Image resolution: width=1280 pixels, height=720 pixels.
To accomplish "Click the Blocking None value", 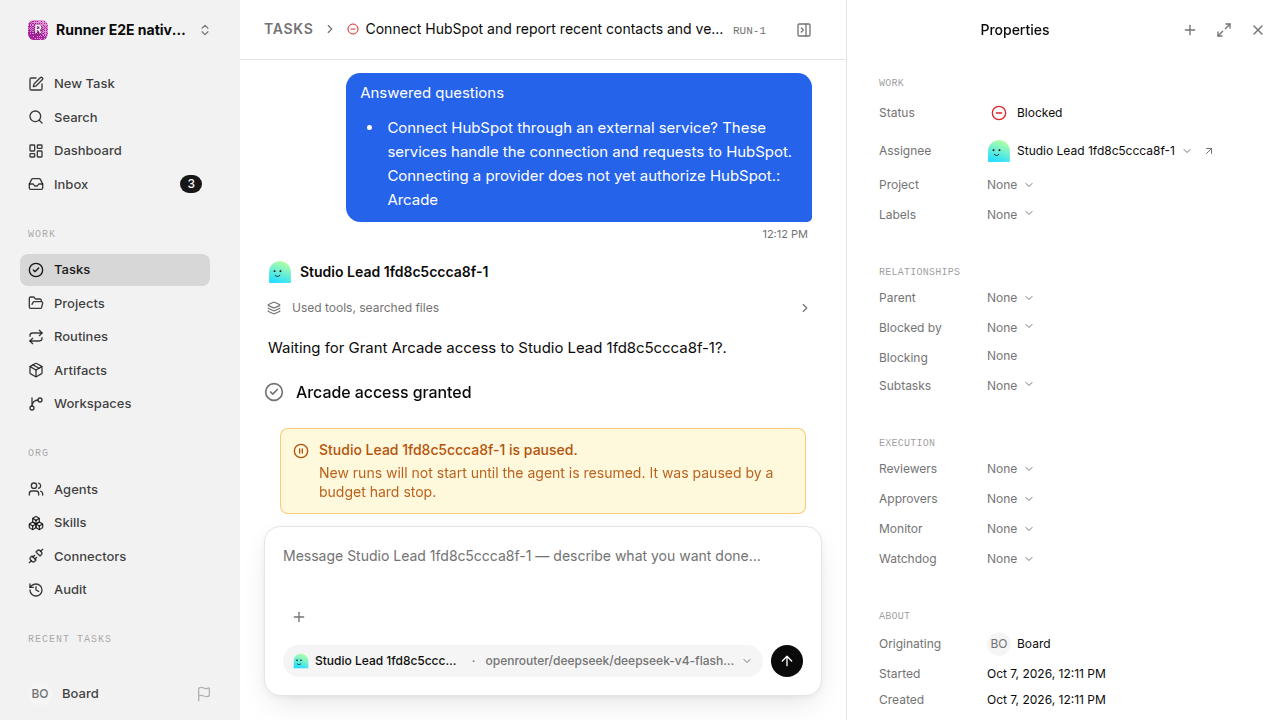I will [1002, 356].
